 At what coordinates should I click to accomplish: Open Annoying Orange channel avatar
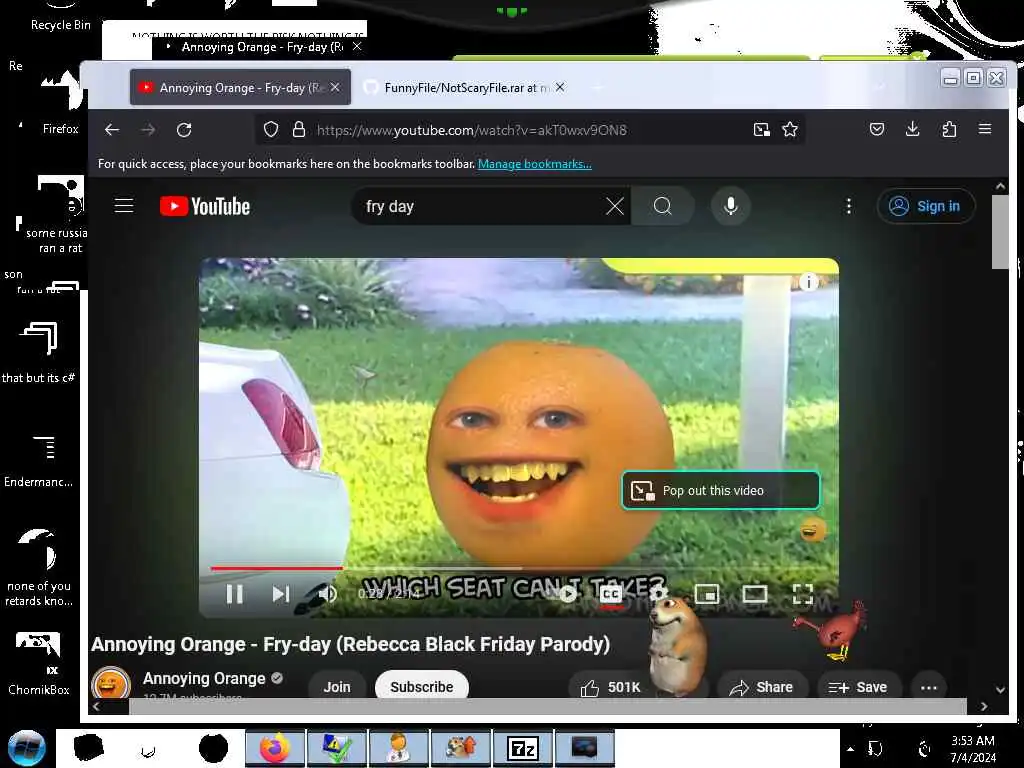click(111, 683)
